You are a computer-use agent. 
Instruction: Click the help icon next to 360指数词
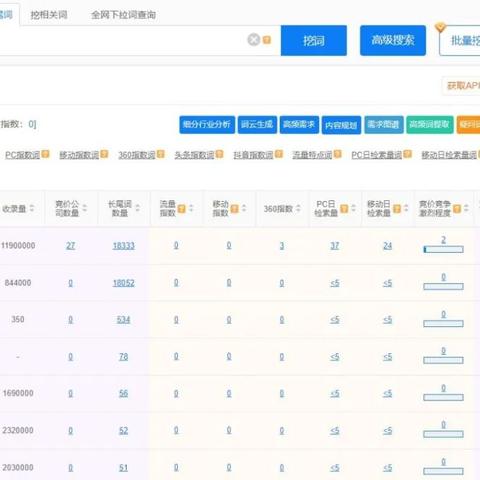[161, 154]
